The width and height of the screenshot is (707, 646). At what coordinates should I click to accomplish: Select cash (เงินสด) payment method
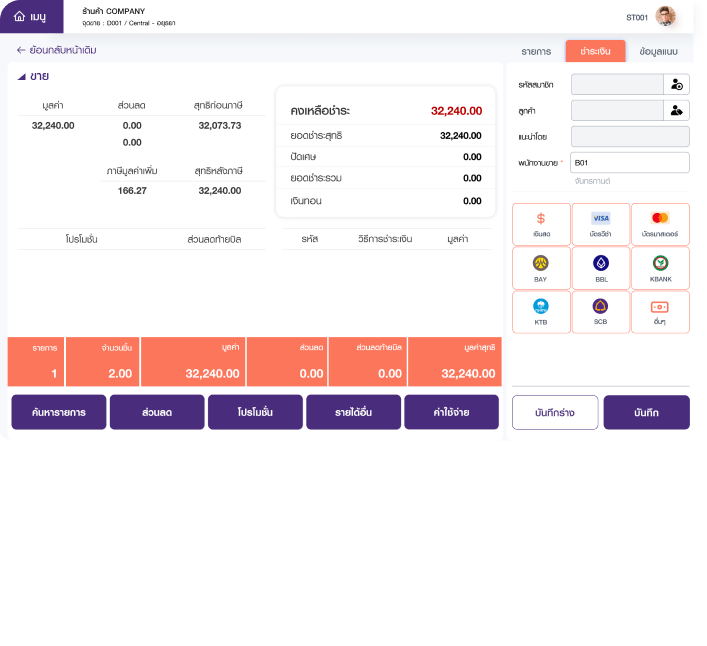(x=541, y=224)
